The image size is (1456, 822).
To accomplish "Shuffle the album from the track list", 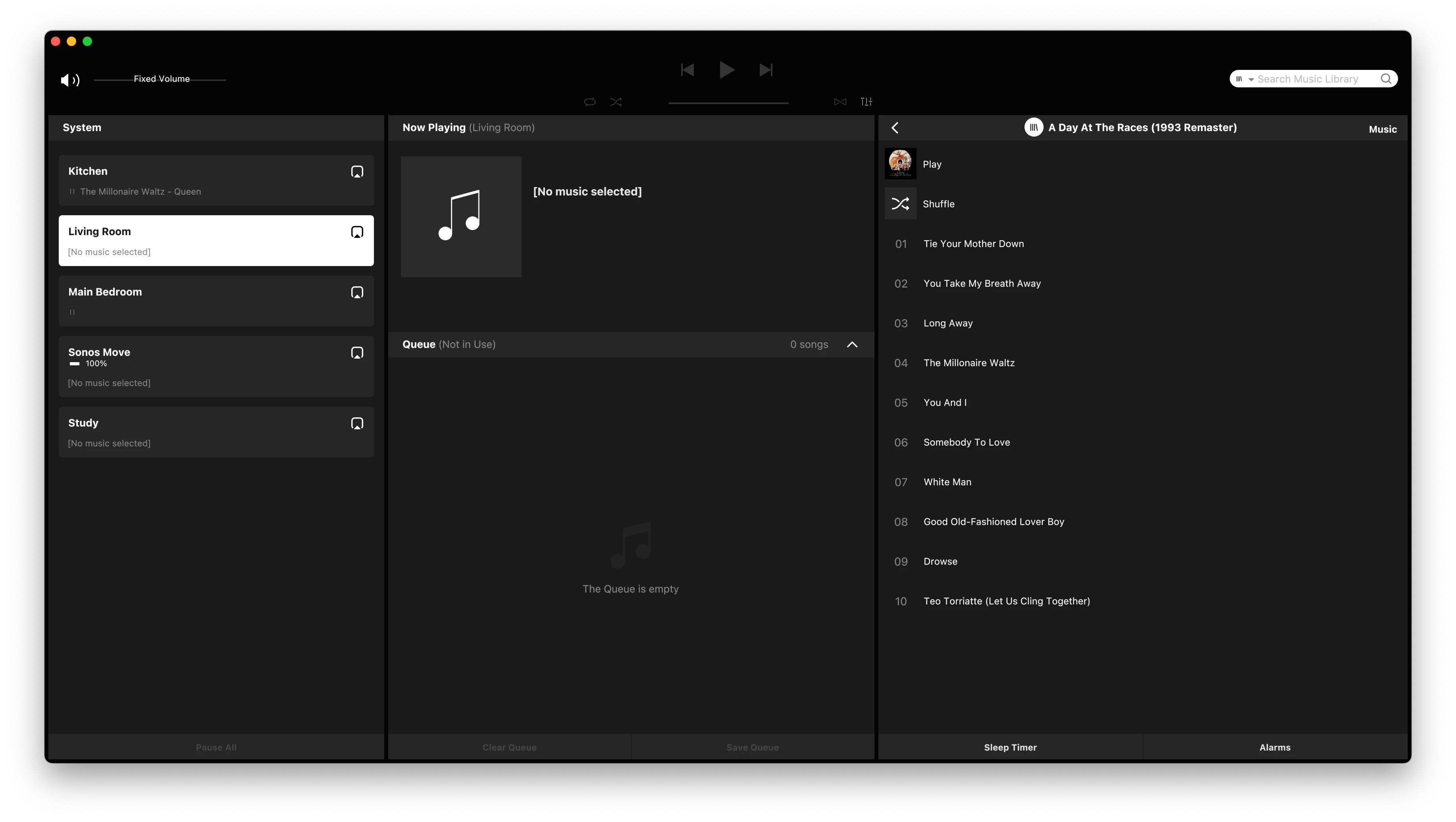I will (938, 204).
